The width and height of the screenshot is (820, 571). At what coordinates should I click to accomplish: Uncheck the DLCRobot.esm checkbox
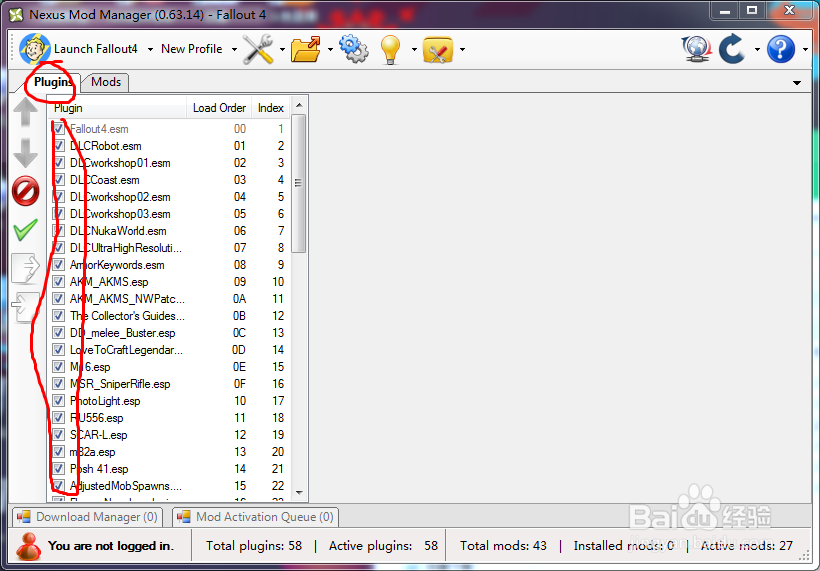(59, 146)
